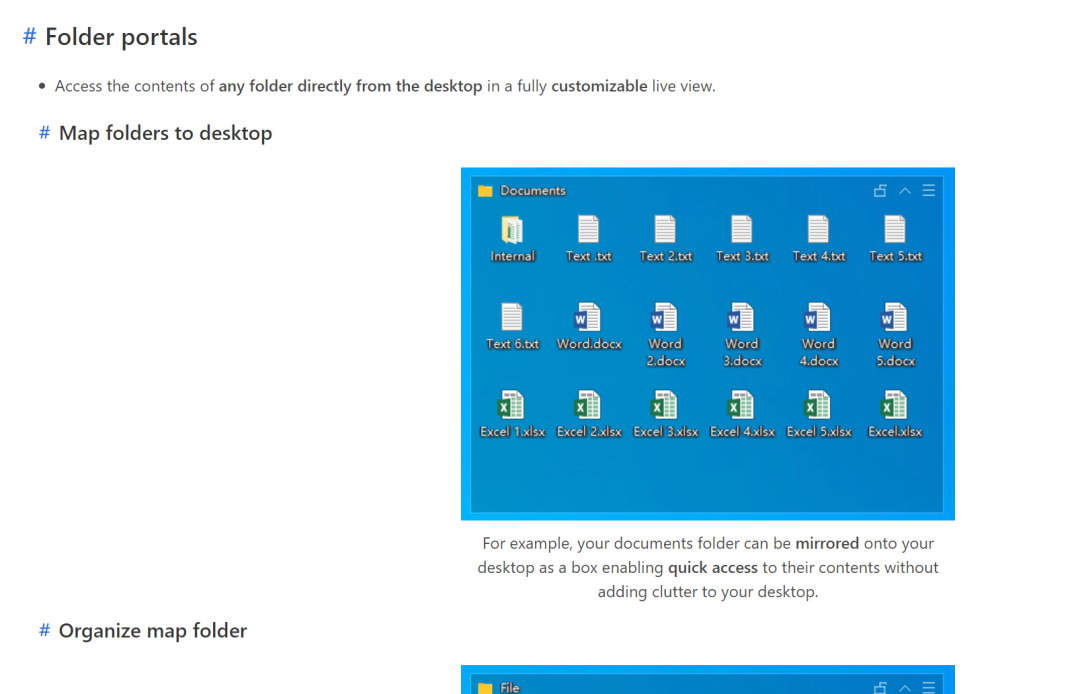
Task: Select the Excel 5.xlsx file icon
Action: [x=818, y=405]
